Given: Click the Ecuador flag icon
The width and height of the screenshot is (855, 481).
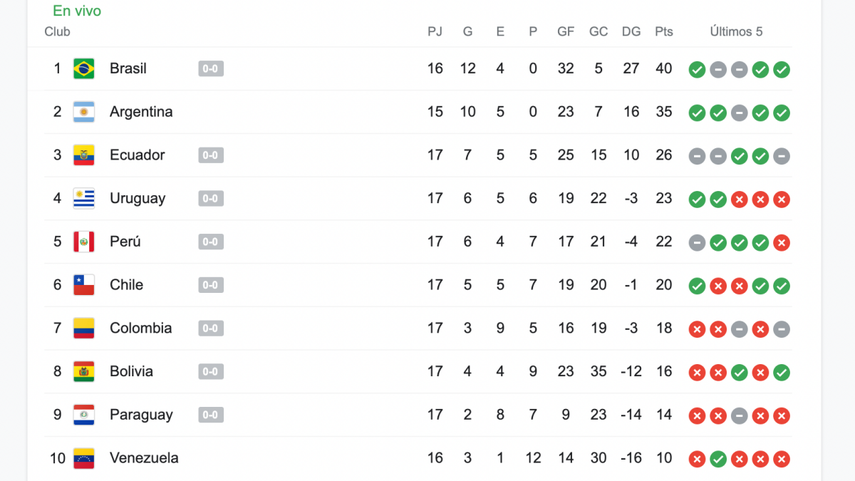Looking at the screenshot, I should pos(84,155).
